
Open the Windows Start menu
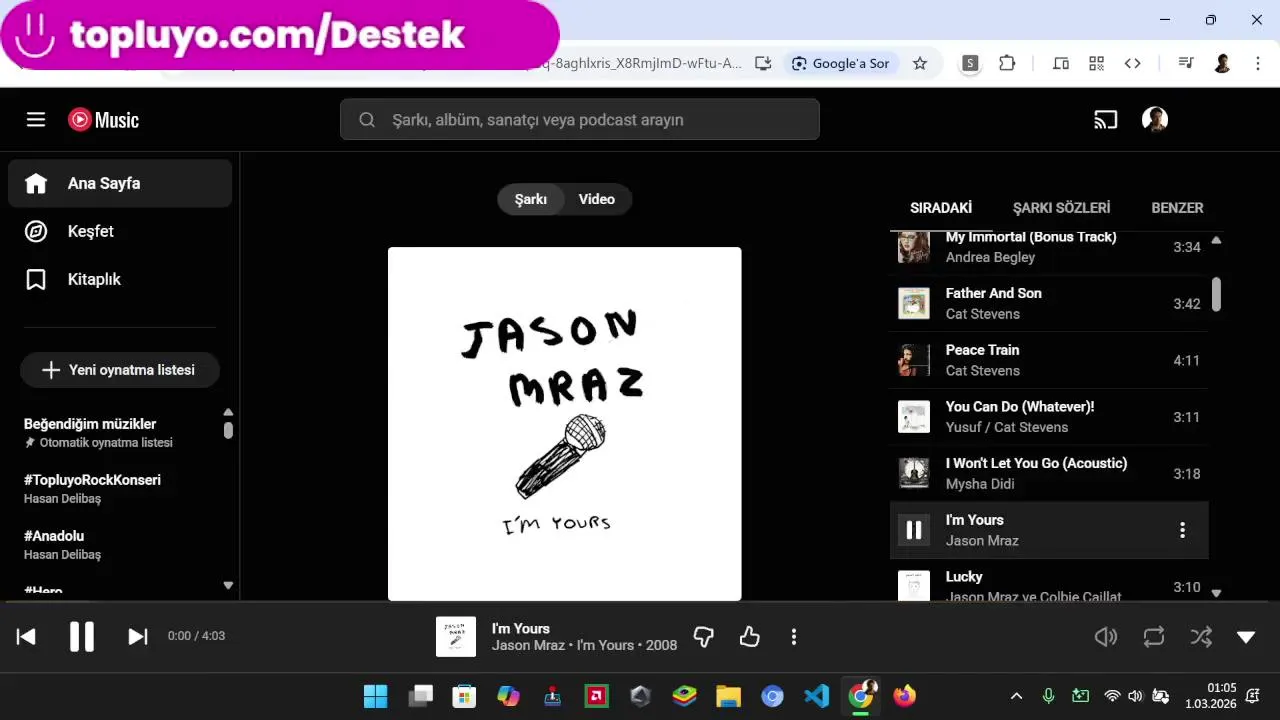pyautogui.click(x=376, y=696)
